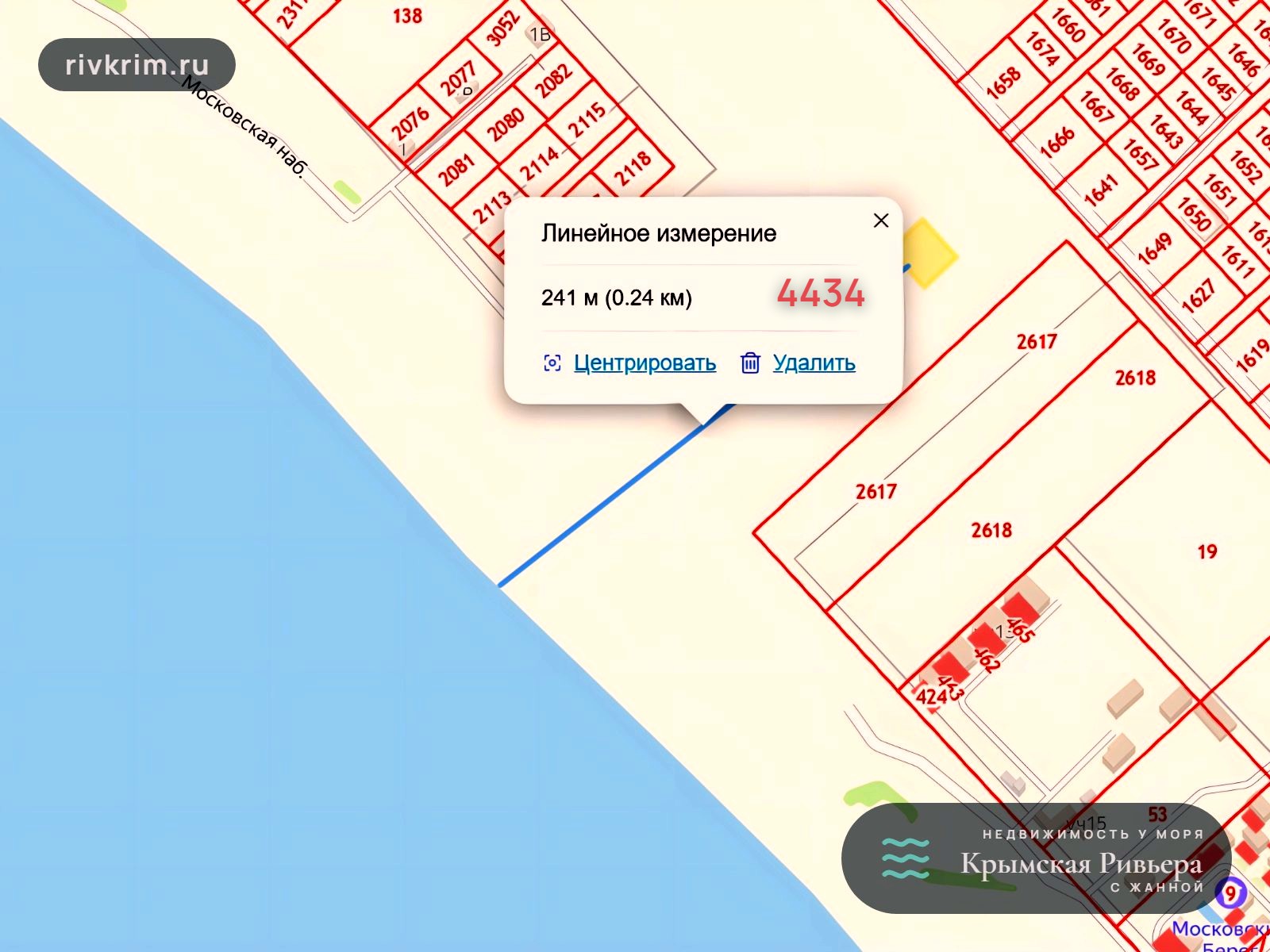The width and height of the screenshot is (1270, 952).
Task: Select parcel number 2113
Action: pyautogui.click(x=492, y=207)
